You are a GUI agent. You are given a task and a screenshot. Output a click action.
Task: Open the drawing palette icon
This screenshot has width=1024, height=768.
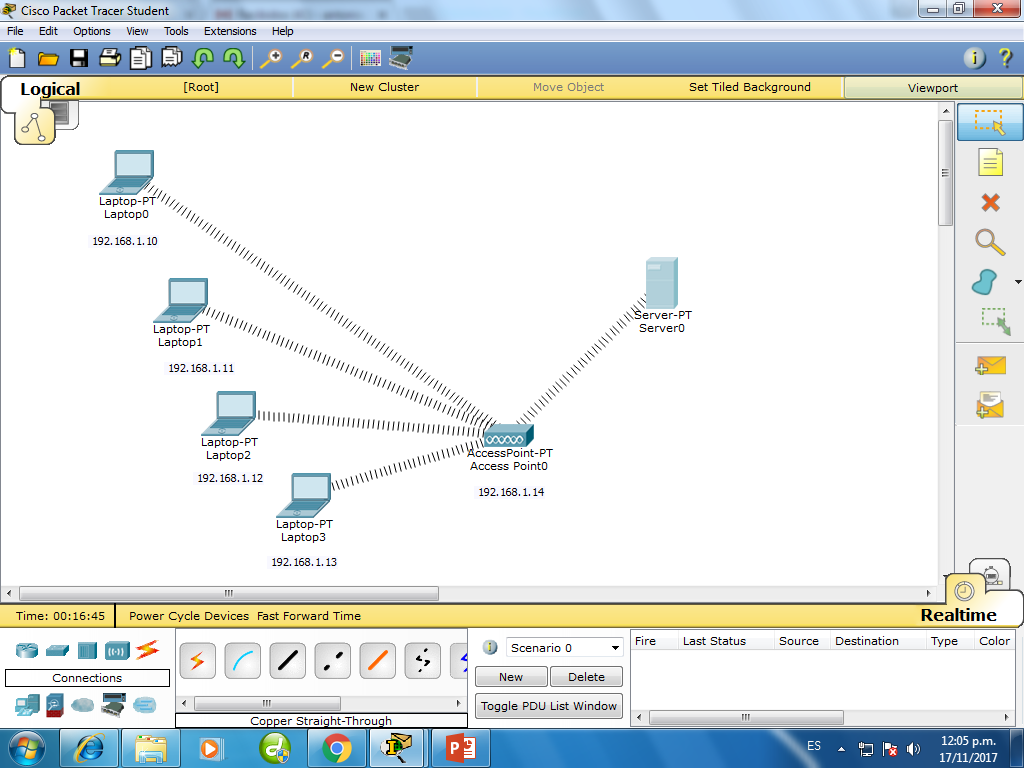pos(370,58)
